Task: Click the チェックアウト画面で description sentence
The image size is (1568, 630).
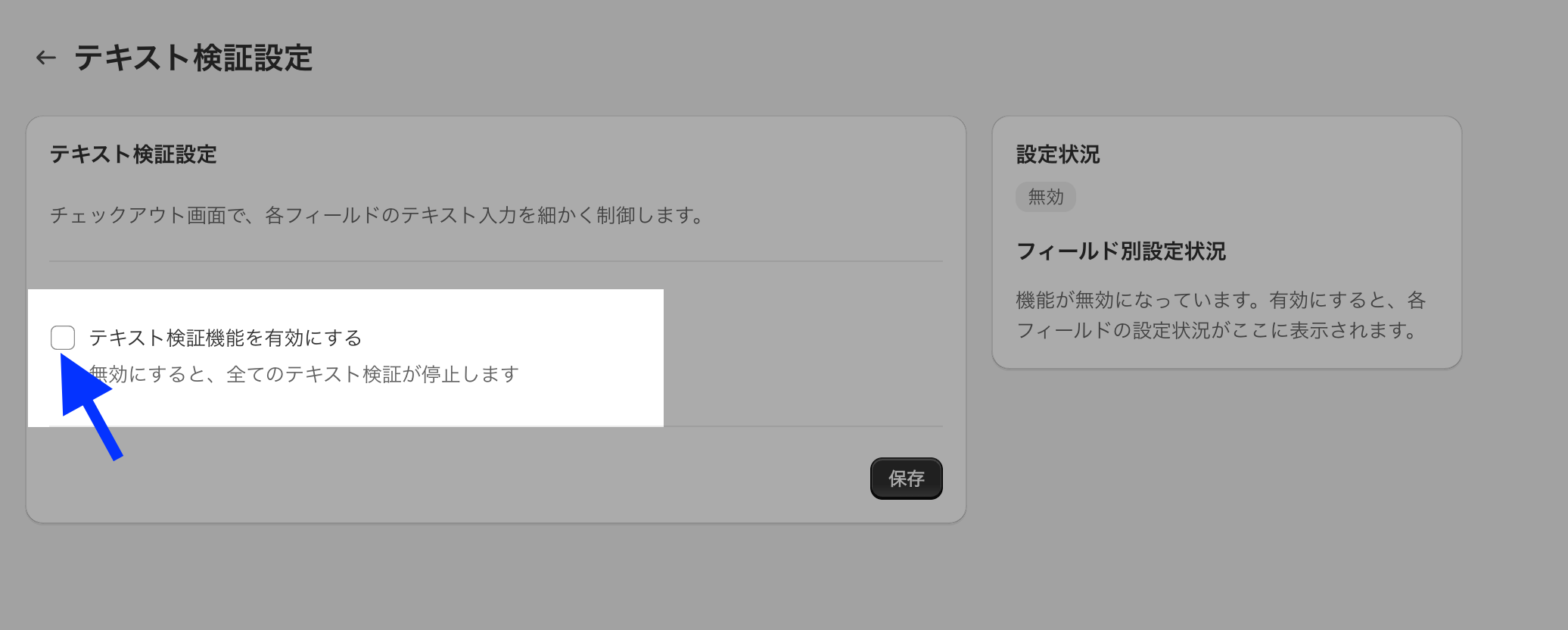Action: 377,216
